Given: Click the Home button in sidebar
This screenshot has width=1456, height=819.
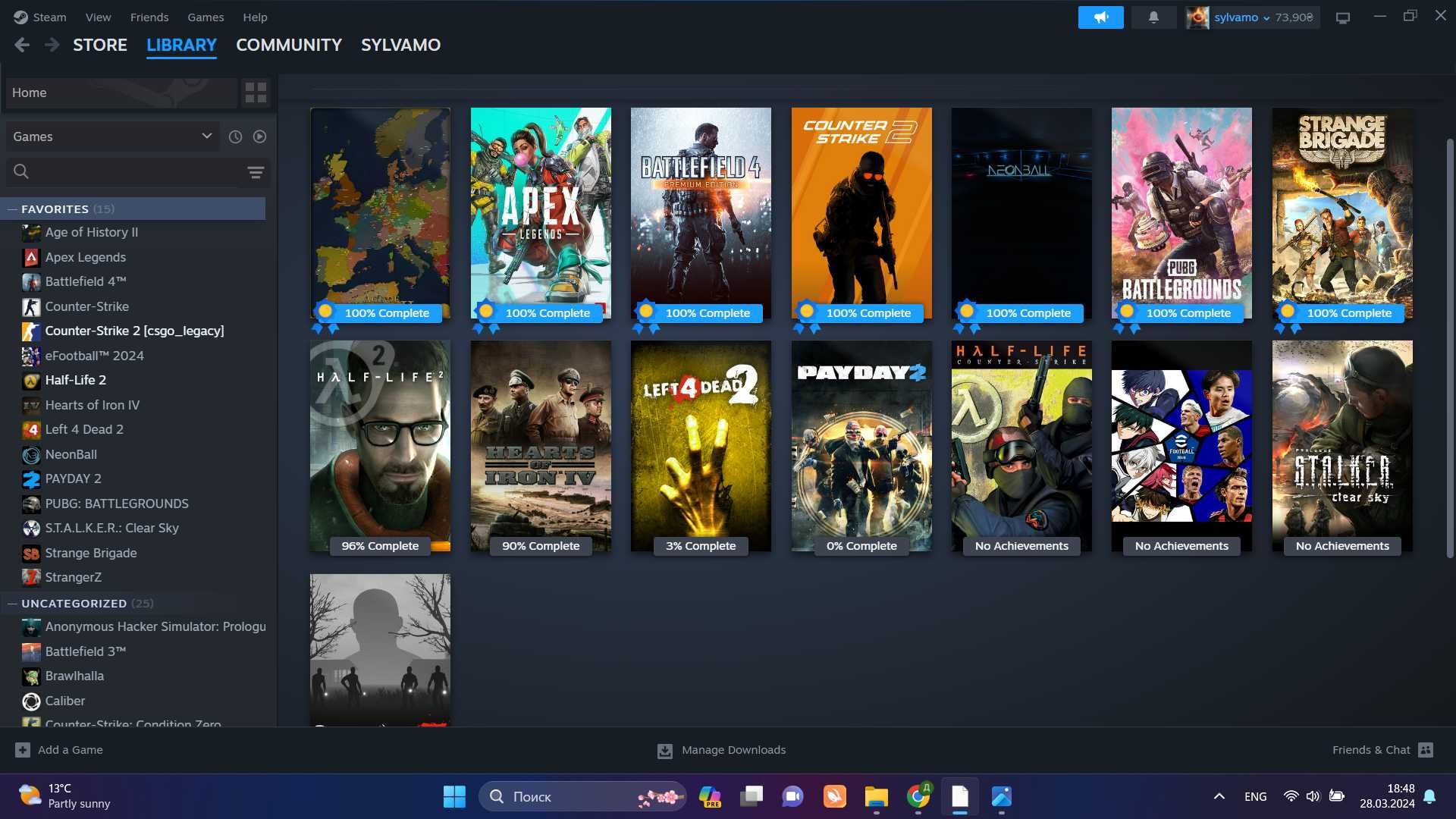Looking at the screenshot, I should pos(121,93).
